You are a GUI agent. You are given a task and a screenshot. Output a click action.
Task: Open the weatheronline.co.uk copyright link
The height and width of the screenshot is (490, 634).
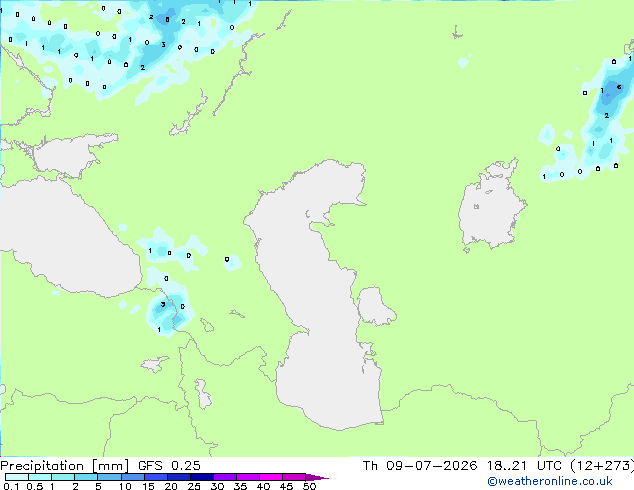(550, 481)
